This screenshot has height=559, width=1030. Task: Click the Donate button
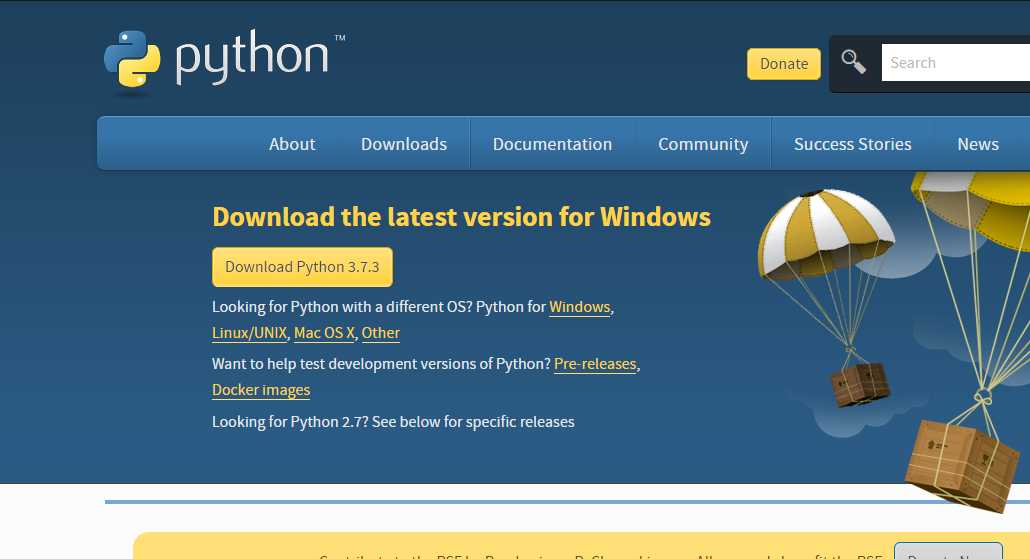pyautogui.click(x=784, y=64)
